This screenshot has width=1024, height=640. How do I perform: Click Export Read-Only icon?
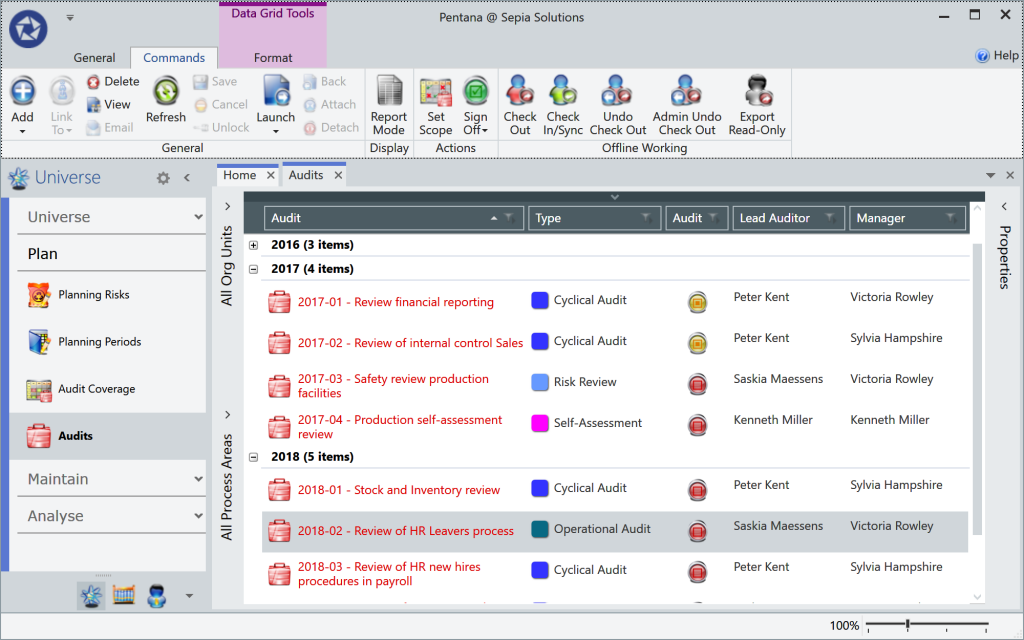pyautogui.click(x=757, y=93)
